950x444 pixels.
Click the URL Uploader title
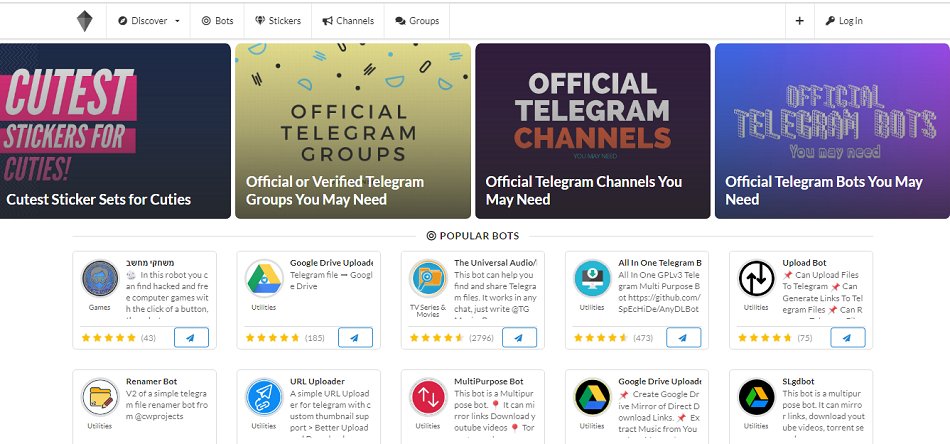(317, 382)
